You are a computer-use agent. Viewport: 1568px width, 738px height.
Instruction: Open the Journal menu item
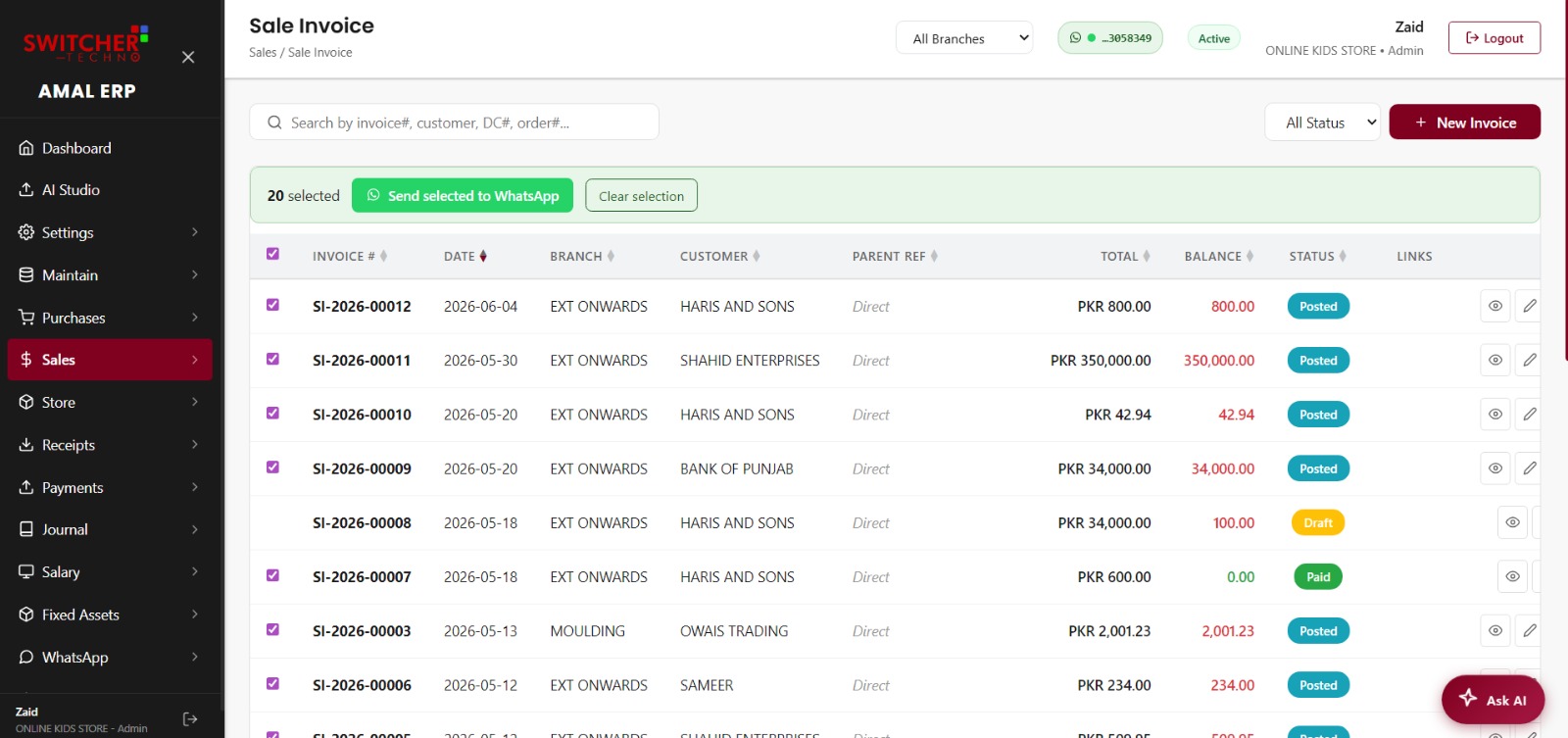point(109,529)
